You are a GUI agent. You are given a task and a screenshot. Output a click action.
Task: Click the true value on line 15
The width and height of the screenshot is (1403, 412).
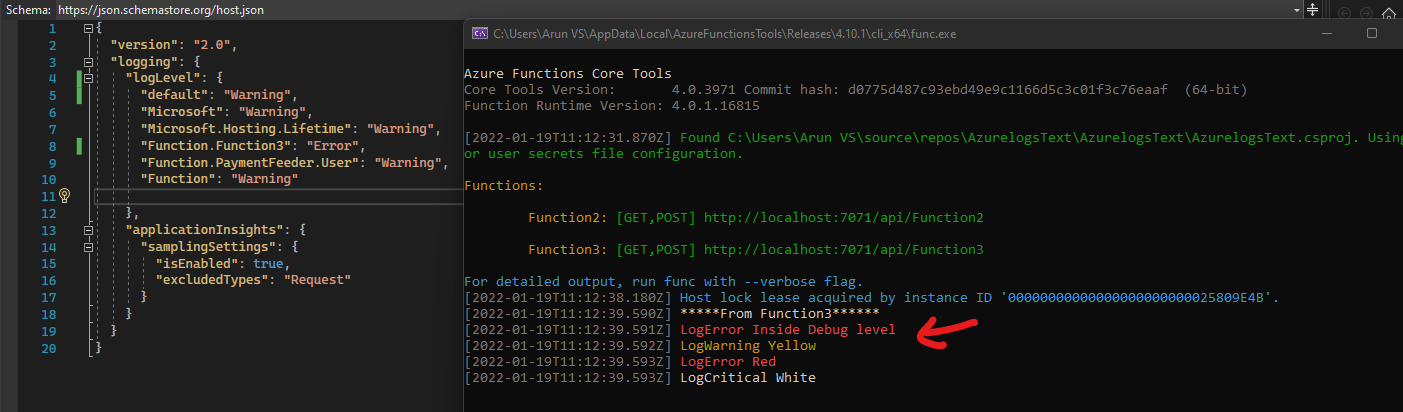[270, 264]
